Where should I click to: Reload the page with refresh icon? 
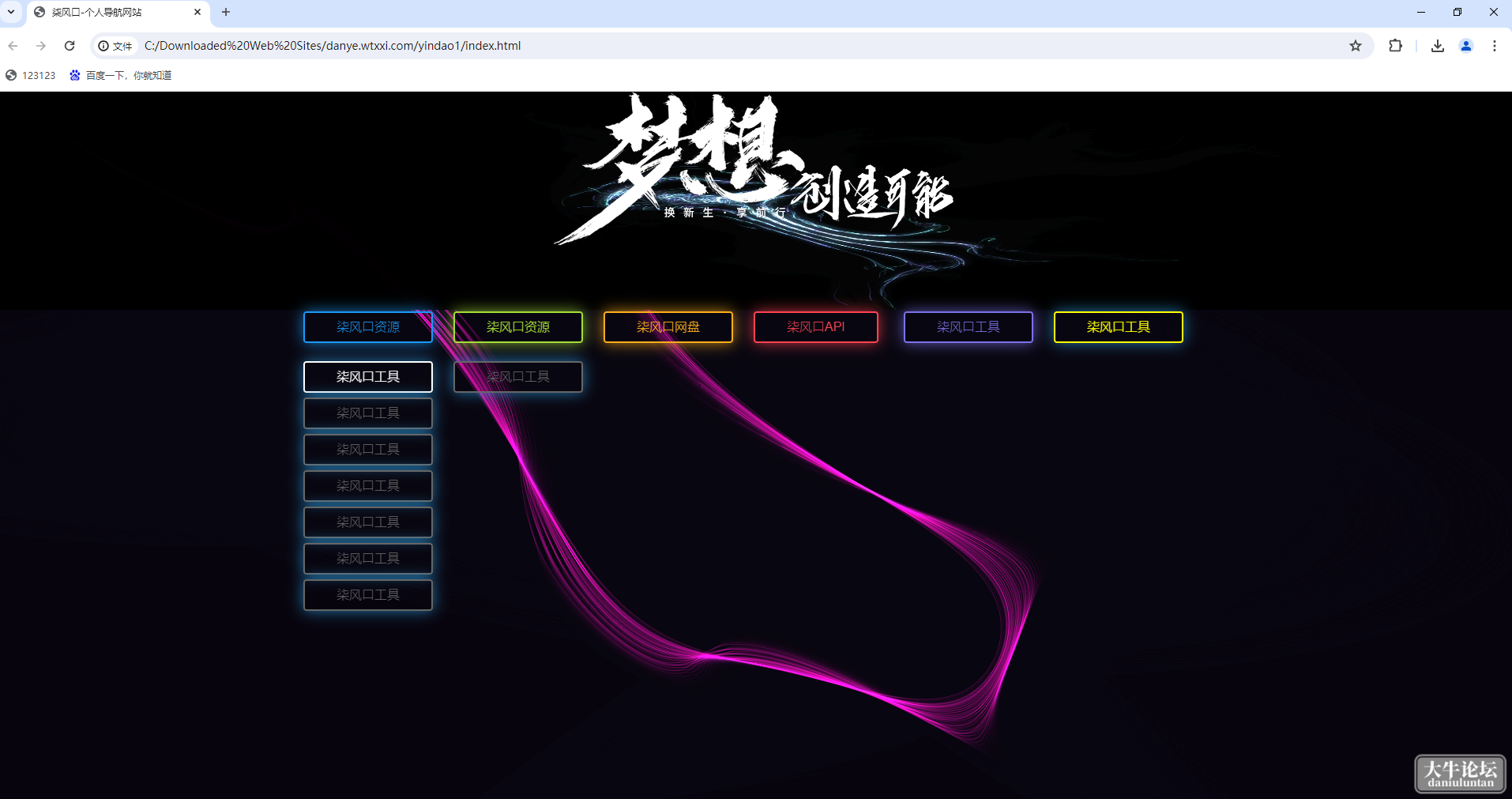coord(70,46)
